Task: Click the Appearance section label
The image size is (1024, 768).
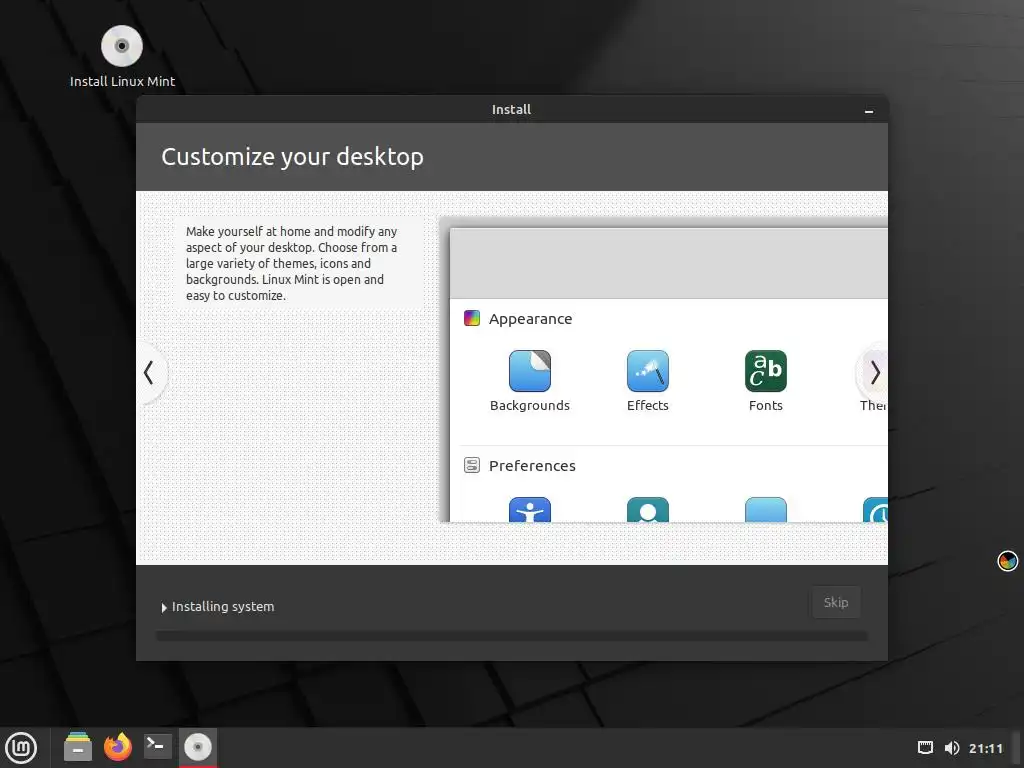Action: [x=530, y=319]
